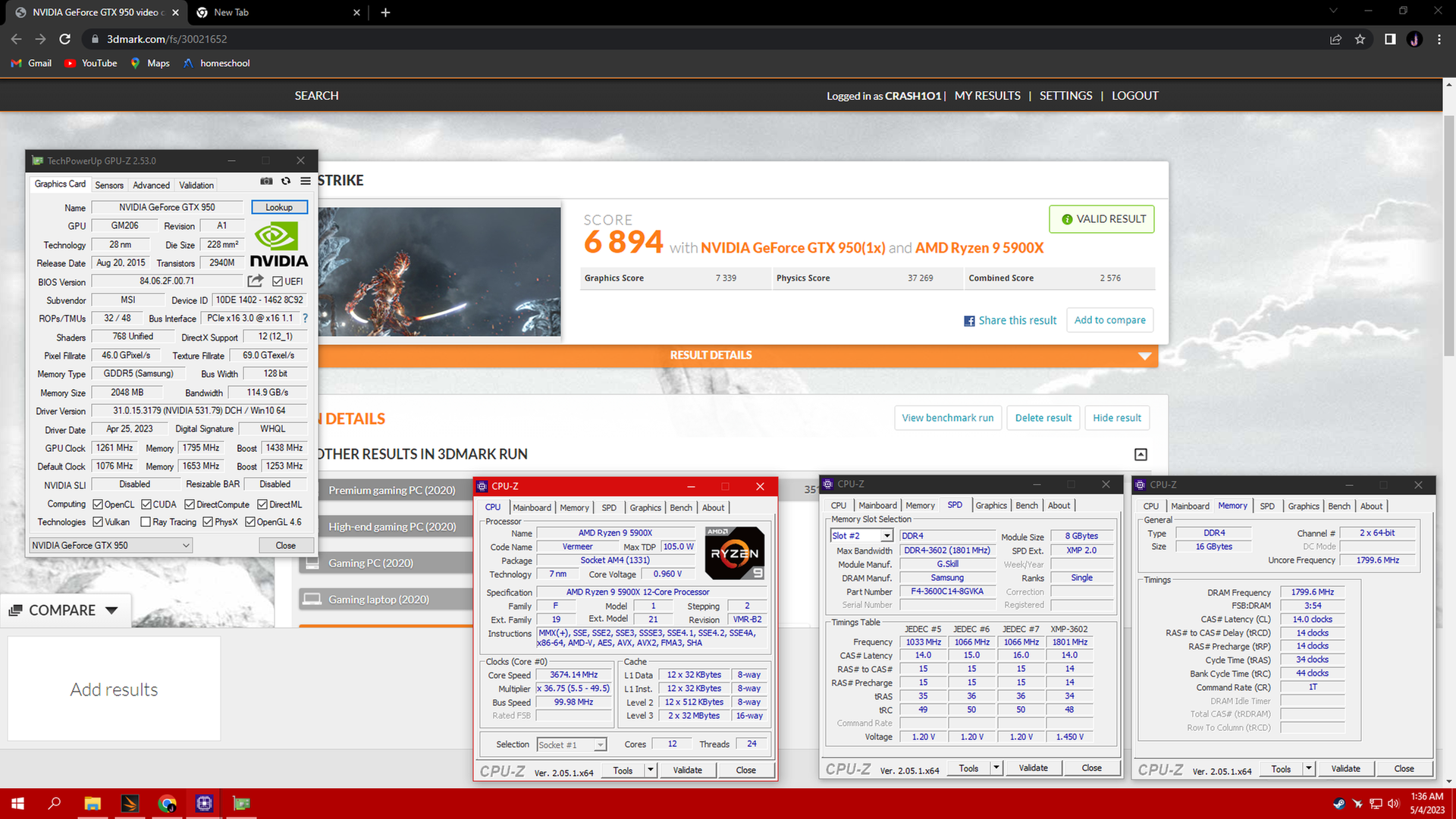
Task: Switch to GPU-Z Sensors tab
Action: click(109, 185)
